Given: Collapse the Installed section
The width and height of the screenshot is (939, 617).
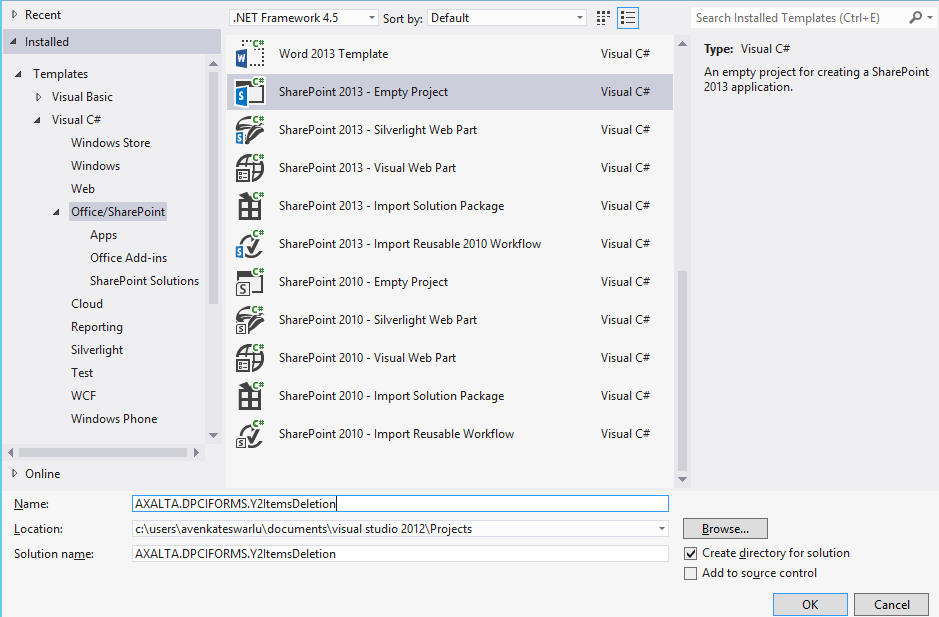Looking at the screenshot, I should point(14,41).
